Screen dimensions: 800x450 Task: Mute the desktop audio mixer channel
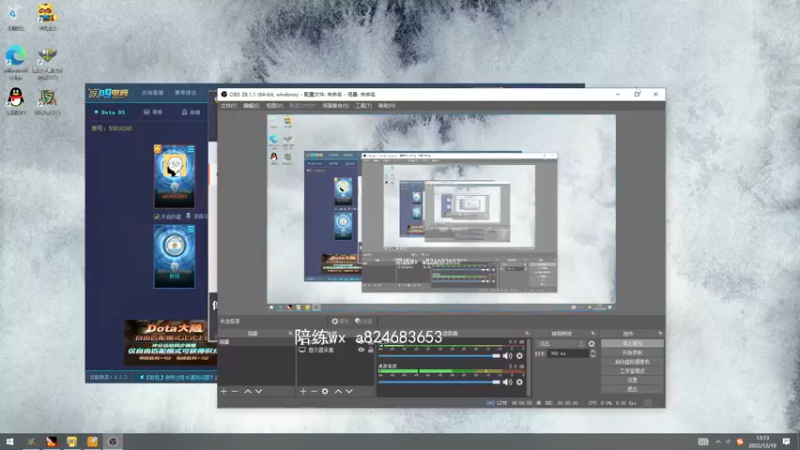pos(507,382)
